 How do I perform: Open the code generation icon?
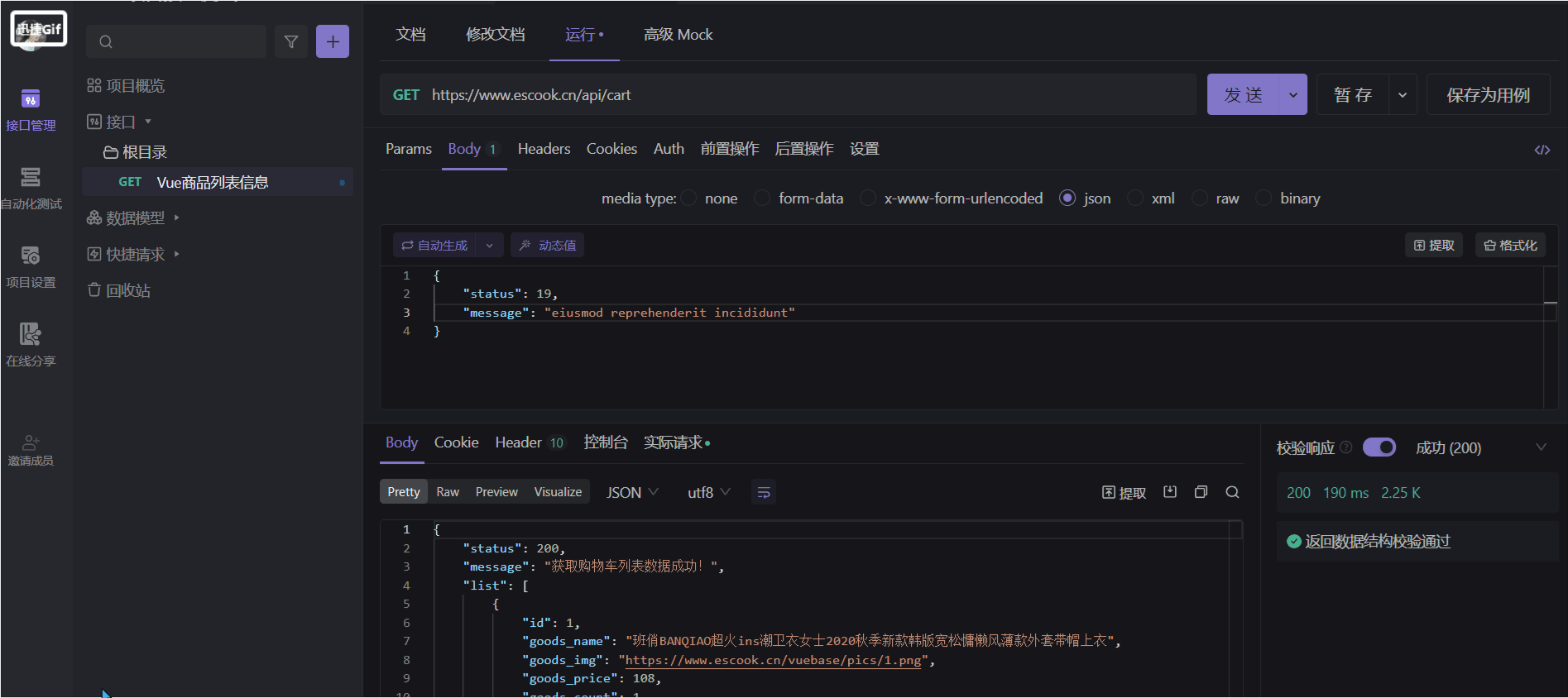(x=1542, y=150)
